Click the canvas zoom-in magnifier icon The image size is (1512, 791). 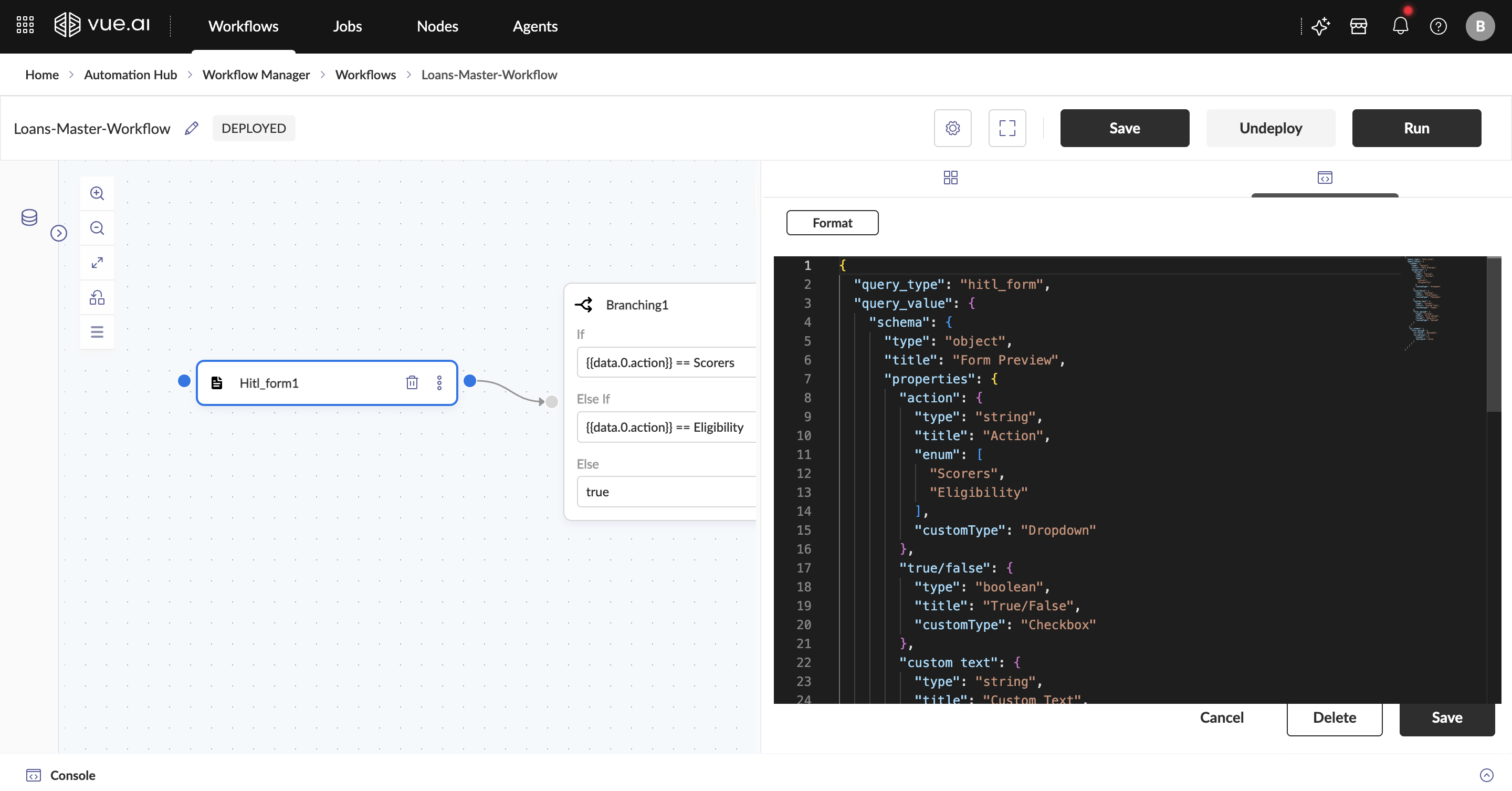(x=97, y=193)
